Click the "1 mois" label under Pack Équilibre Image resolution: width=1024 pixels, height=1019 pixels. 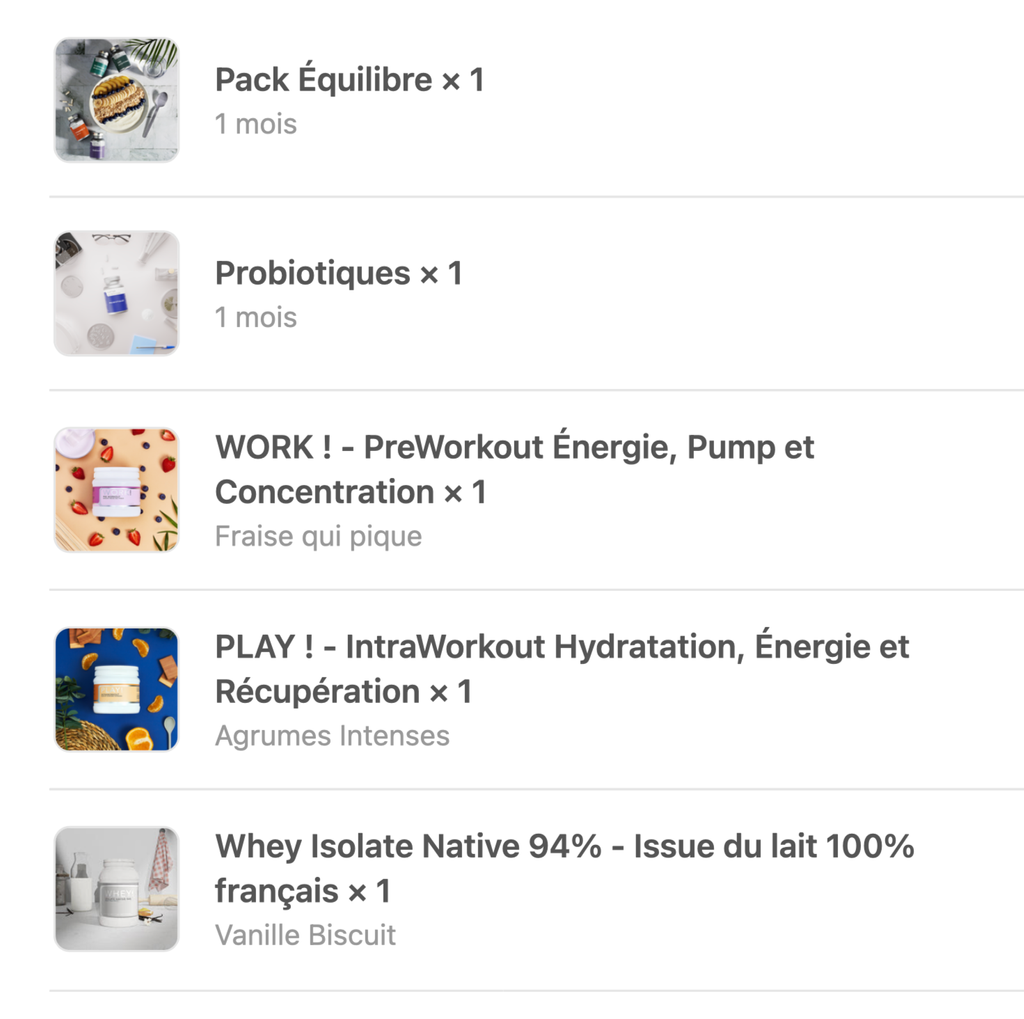point(256,125)
